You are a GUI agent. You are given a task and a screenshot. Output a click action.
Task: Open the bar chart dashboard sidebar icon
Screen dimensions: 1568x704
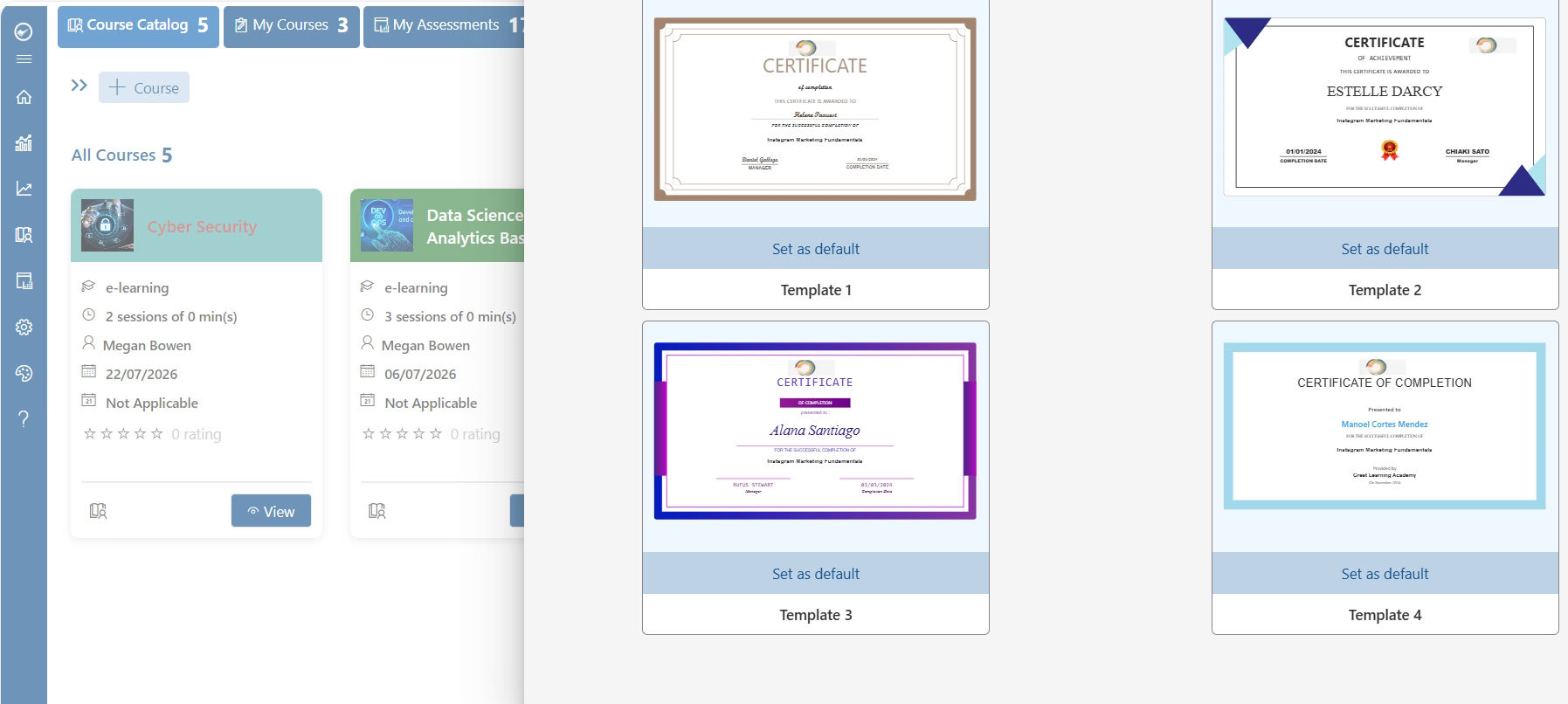click(24, 142)
